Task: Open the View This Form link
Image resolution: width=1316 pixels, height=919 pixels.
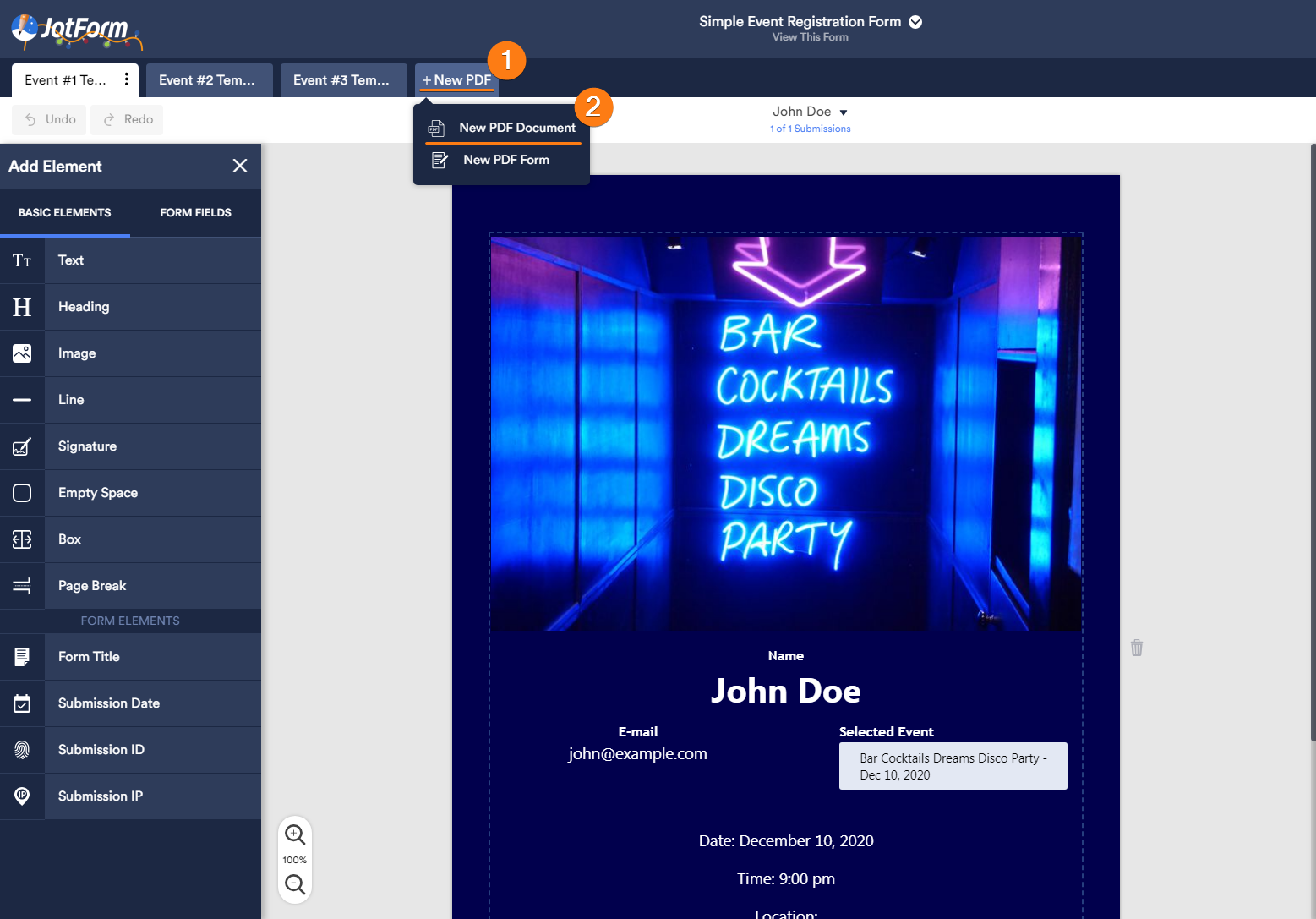Action: click(x=810, y=37)
